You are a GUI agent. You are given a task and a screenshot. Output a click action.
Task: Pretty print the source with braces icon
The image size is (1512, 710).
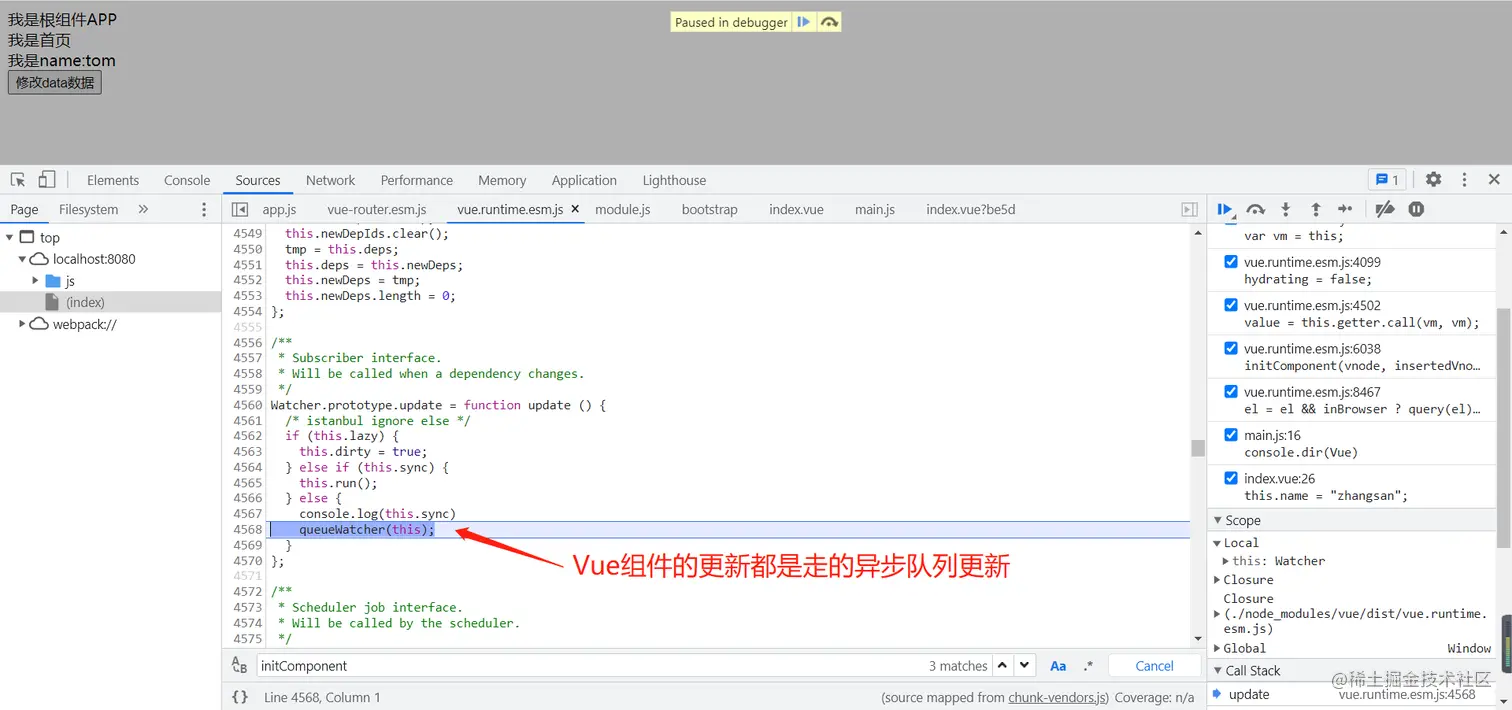coord(240,697)
